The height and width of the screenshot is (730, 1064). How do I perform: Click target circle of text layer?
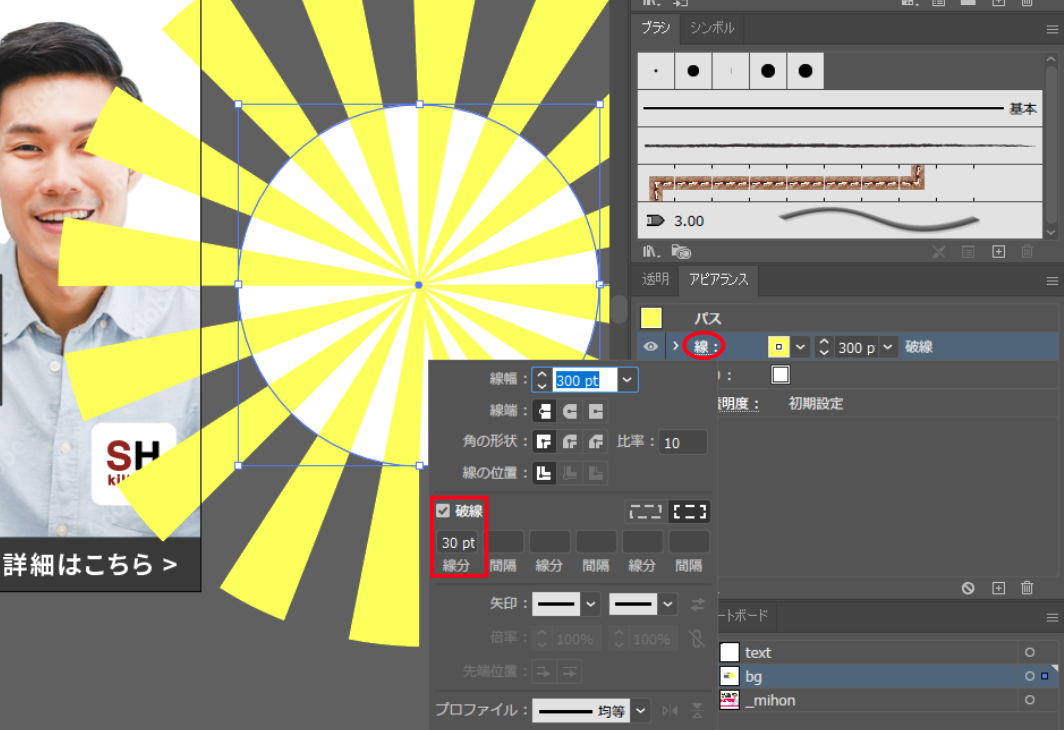point(1029,652)
